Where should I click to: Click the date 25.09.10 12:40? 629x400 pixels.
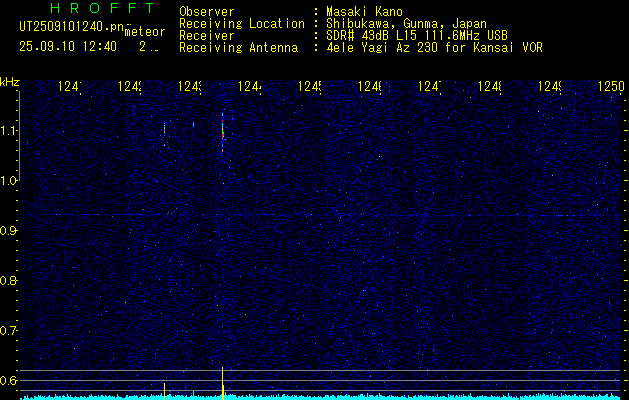click(68, 47)
